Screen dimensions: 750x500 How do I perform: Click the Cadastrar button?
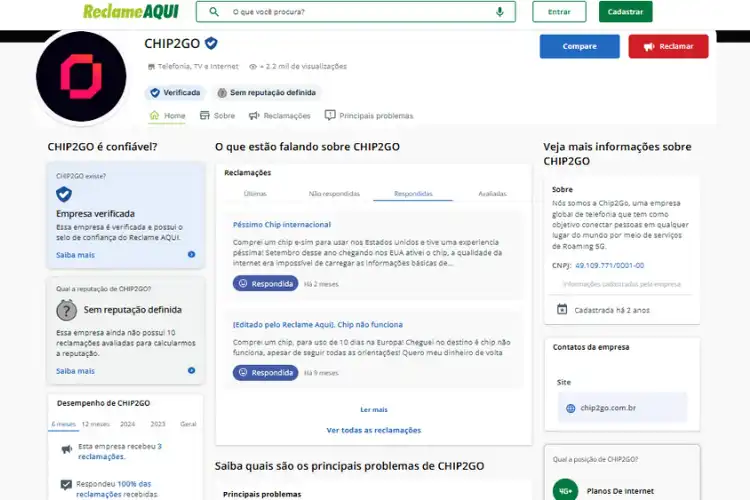[x=625, y=11]
